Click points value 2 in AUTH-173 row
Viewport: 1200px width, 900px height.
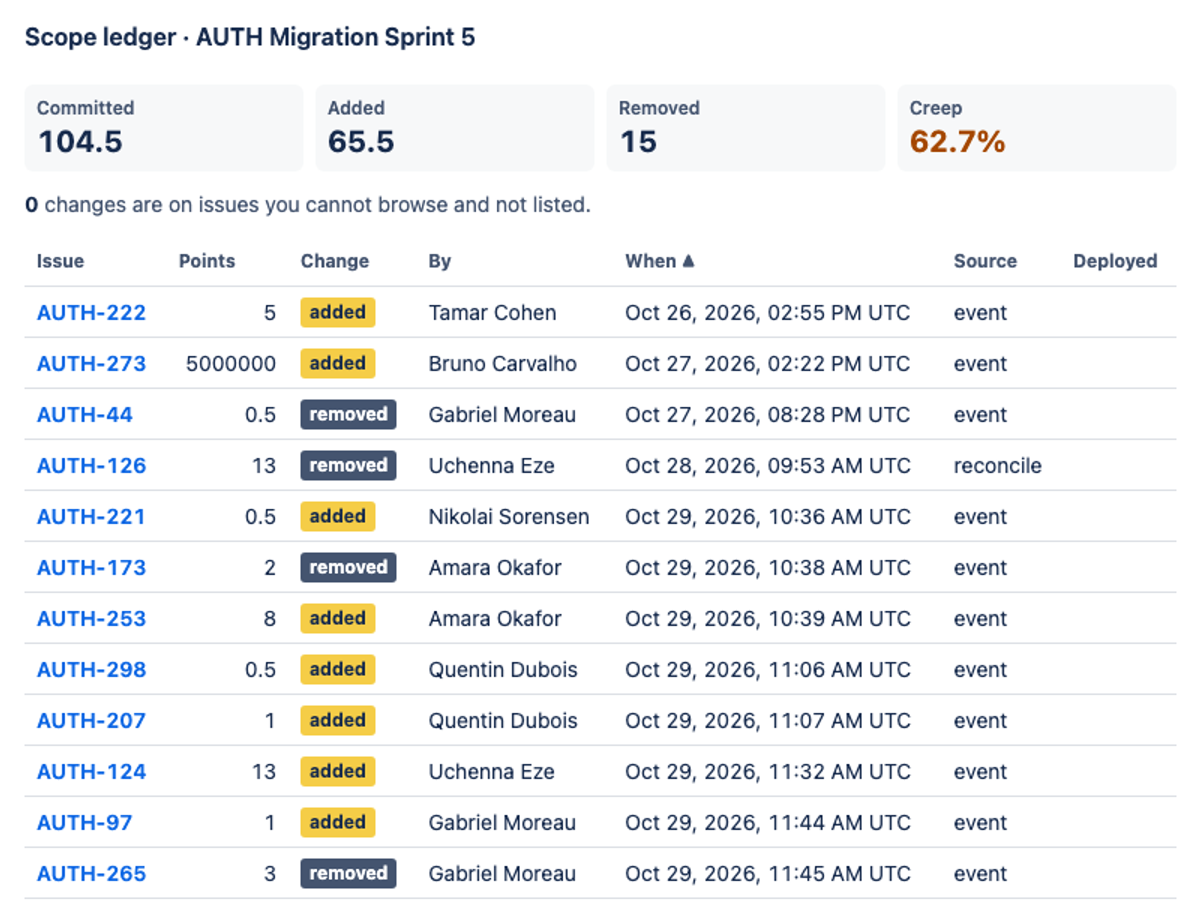[x=270, y=567]
